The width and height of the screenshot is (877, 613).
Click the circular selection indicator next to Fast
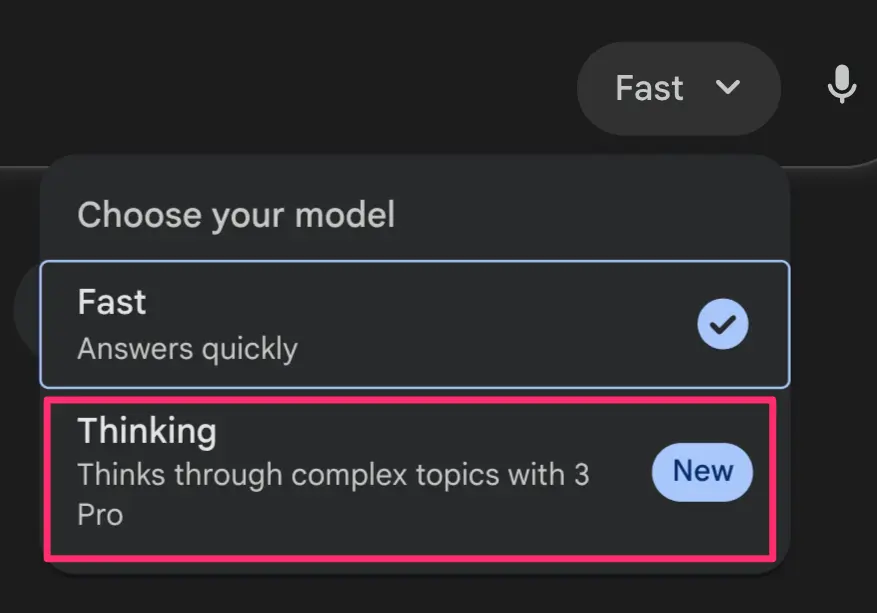point(722,323)
